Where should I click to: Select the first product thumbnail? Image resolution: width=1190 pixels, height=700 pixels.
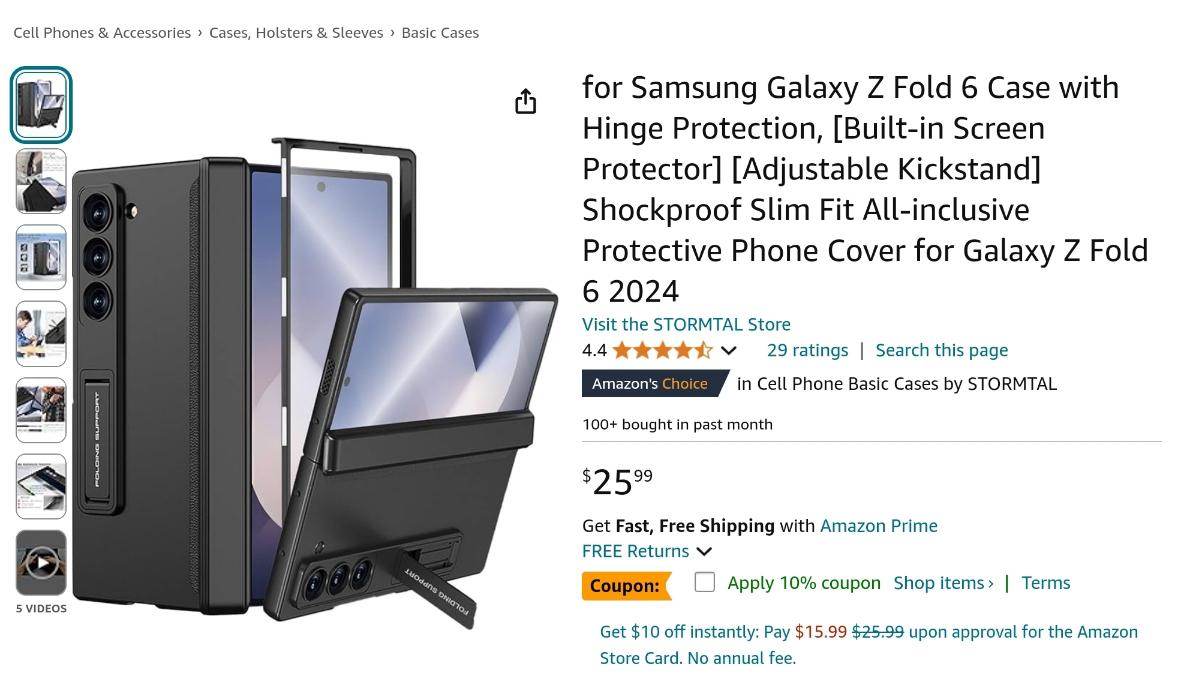(41, 105)
